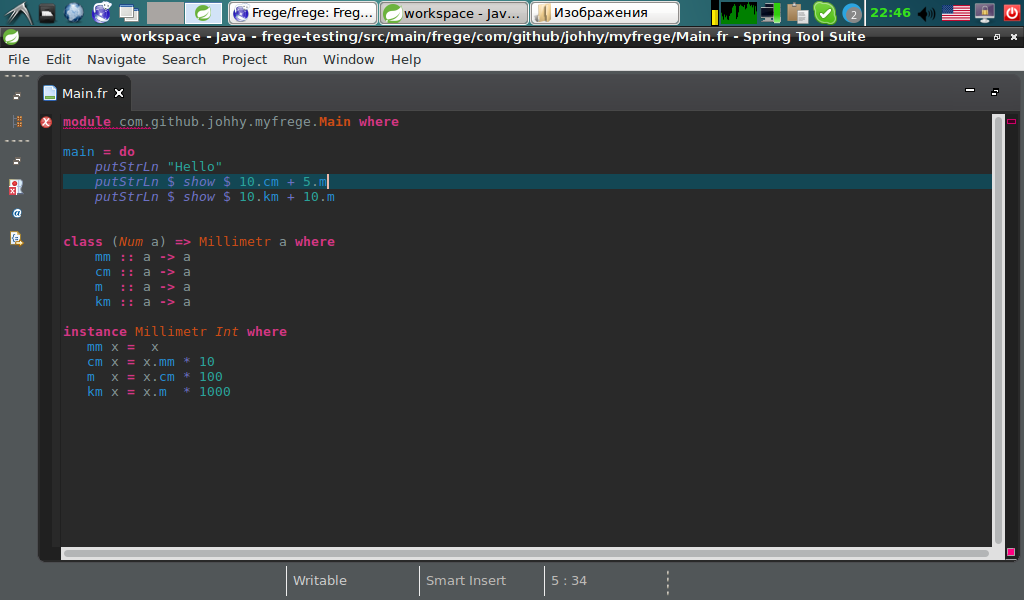Open the Javadoc '@' fast view icon
The height and width of the screenshot is (600, 1024).
click(17, 213)
